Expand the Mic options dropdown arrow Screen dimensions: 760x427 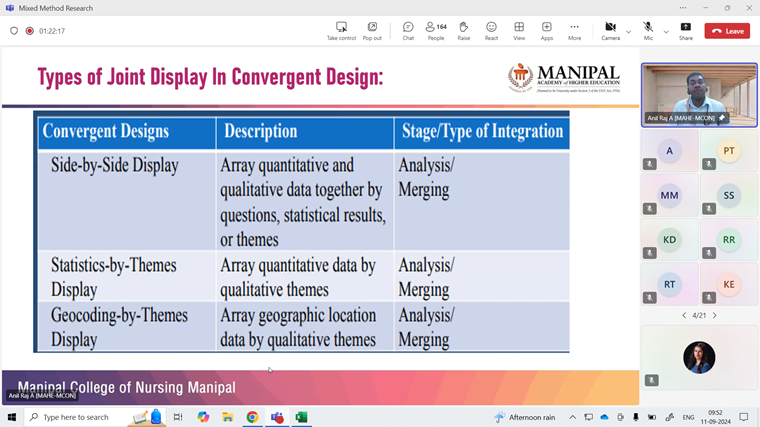tap(666, 32)
